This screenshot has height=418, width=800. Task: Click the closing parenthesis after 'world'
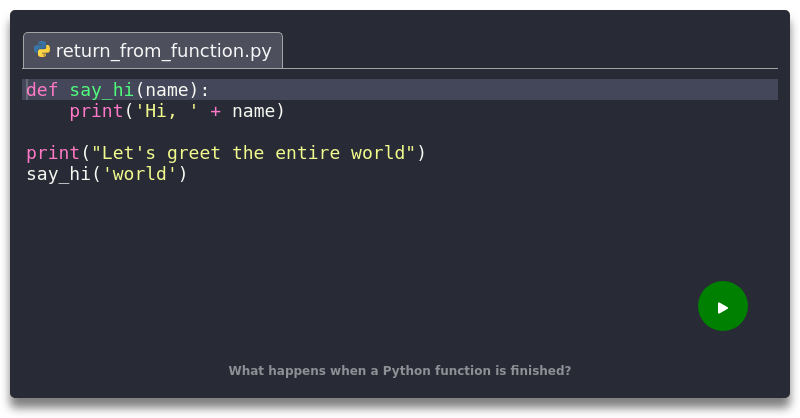pos(183,174)
